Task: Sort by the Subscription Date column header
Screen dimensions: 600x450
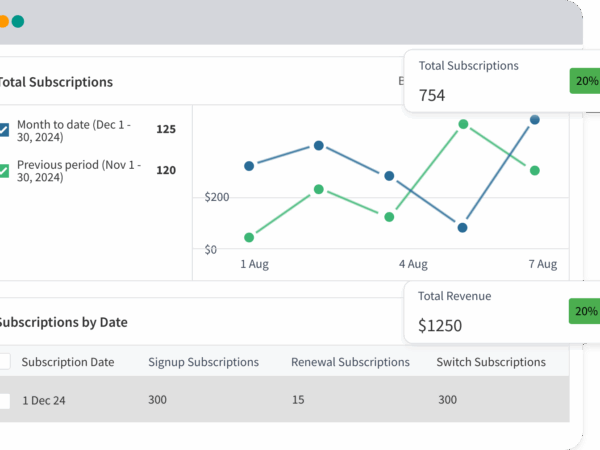Action: (68, 362)
